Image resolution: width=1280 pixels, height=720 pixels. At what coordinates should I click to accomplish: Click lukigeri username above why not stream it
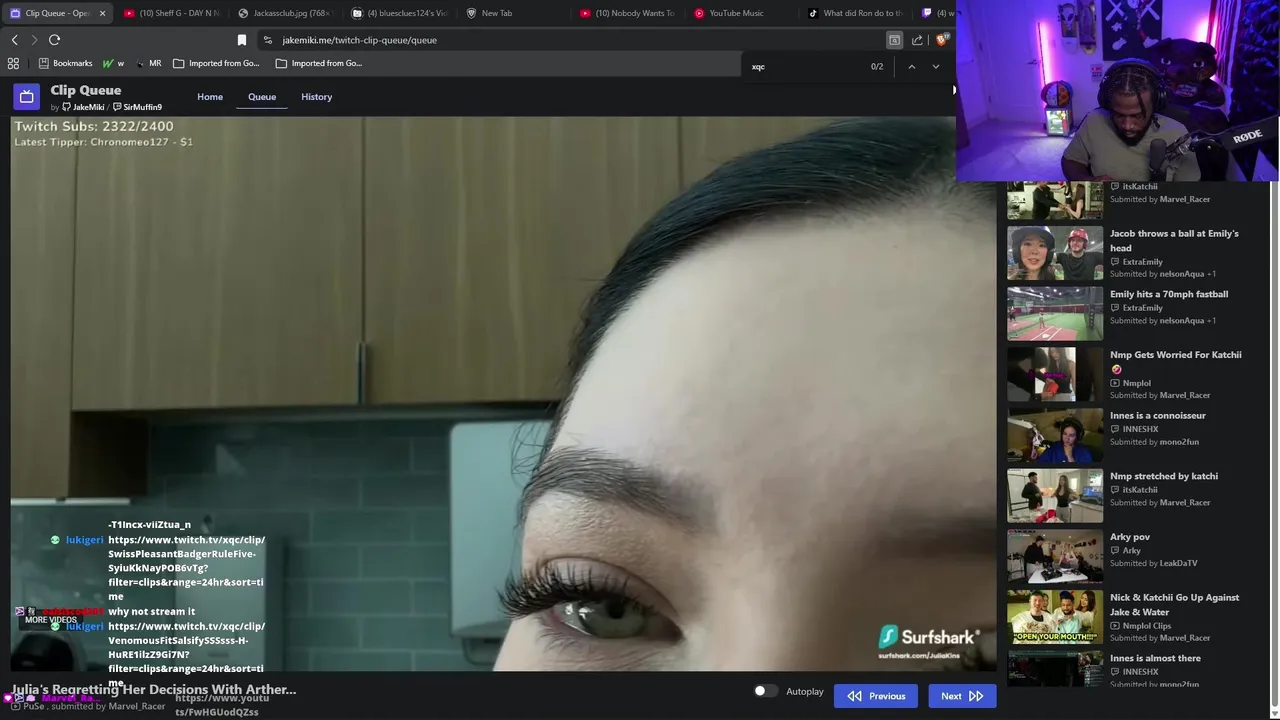pos(84,540)
